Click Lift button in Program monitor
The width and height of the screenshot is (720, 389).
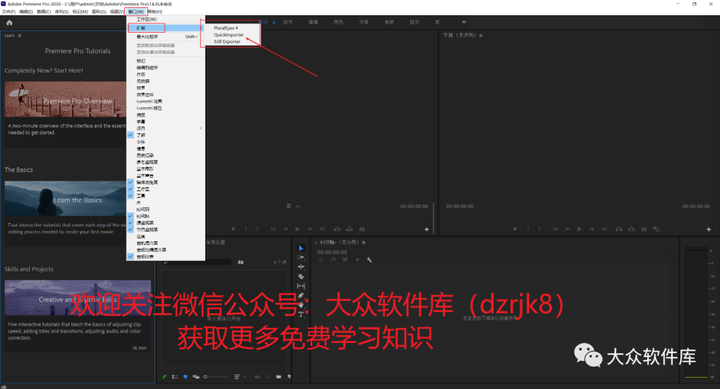[619, 229]
